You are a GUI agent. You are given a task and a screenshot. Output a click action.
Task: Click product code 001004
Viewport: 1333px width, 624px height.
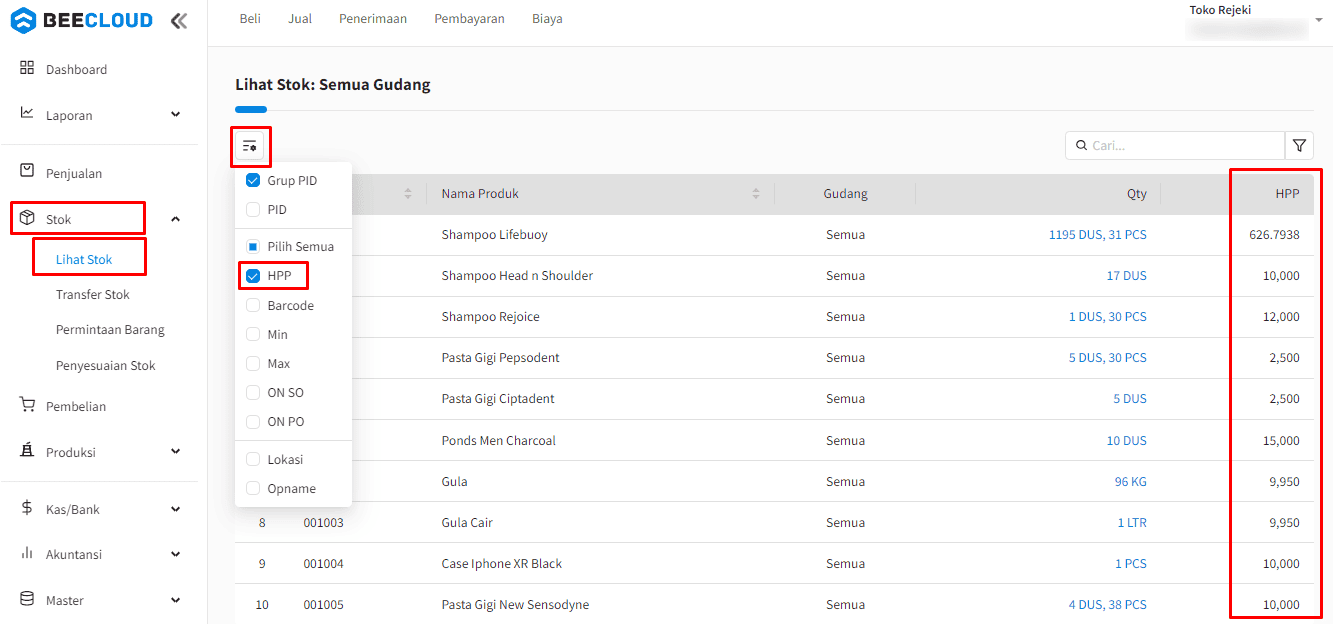[324, 564]
